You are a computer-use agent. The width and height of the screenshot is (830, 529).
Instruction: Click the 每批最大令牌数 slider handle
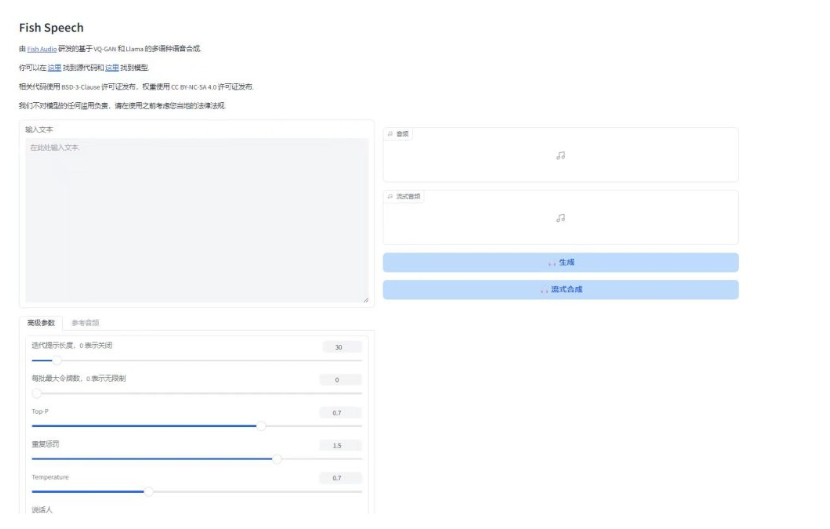[37, 393]
